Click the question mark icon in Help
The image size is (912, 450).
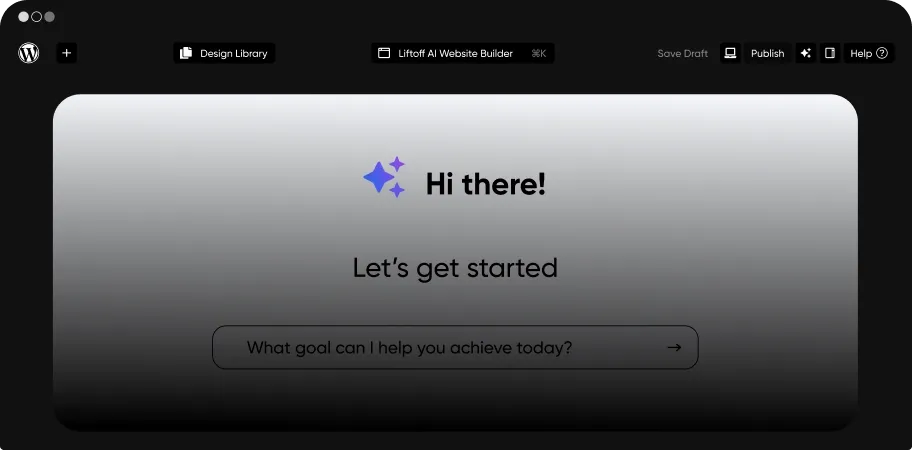coord(882,53)
